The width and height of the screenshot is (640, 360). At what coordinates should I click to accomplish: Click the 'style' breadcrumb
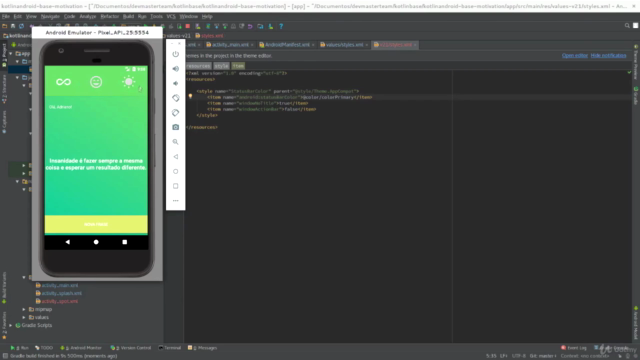coord(221,66)
